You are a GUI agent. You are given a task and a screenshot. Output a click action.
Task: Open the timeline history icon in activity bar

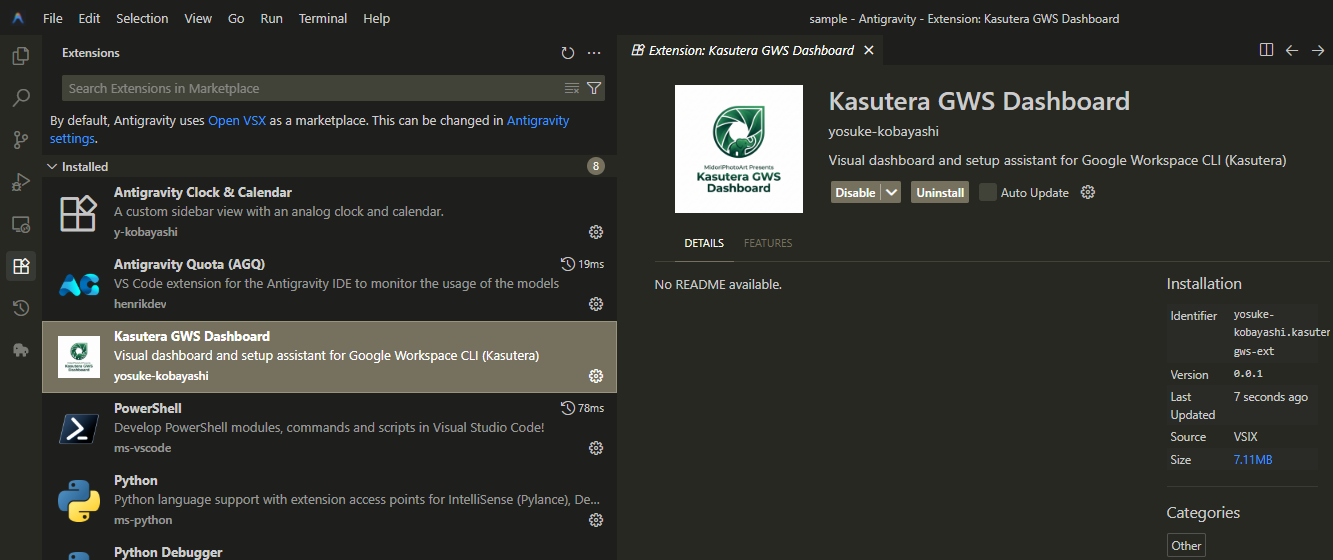tap(20, 308)
